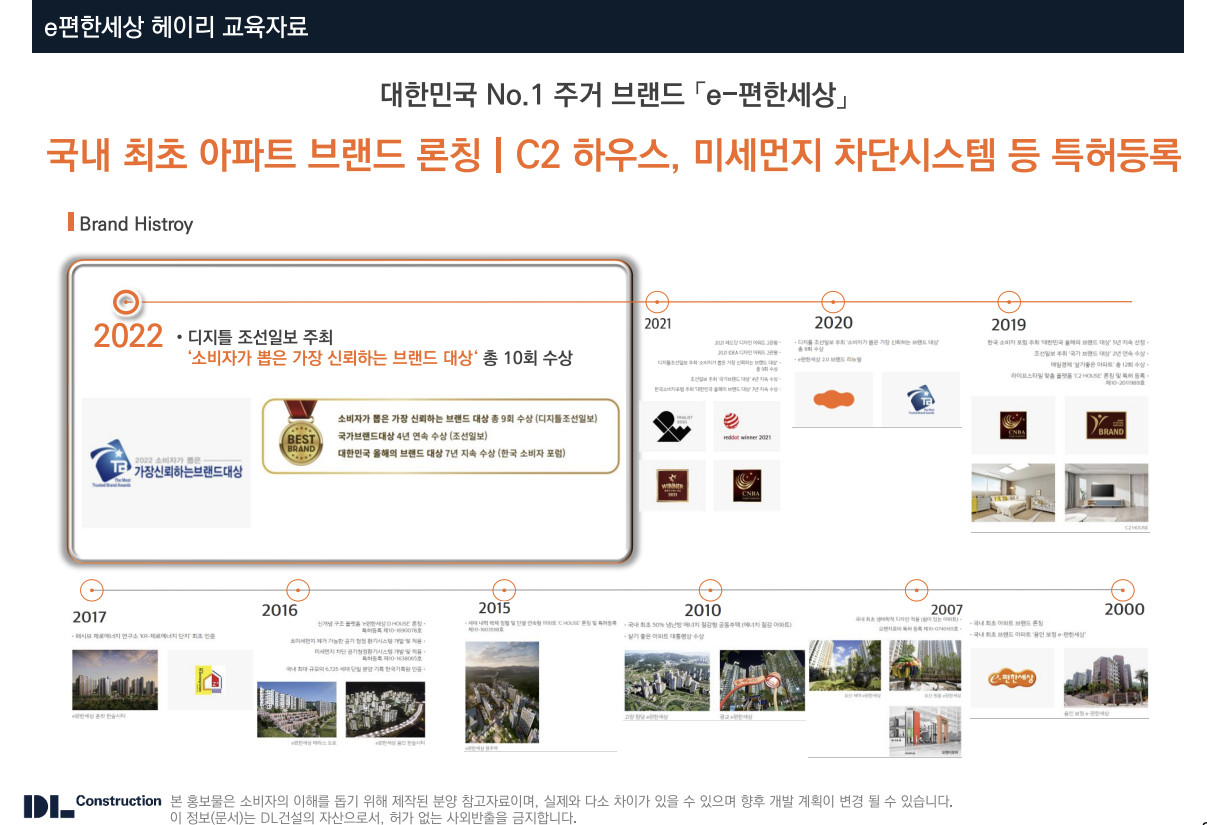Image resolution: width=1207 pixels, height=825 pixels.
Task: Click the 2022 가장신뢰하는브랜드대상 award logo
Action: pyautogui.click(x=166, y=461)
